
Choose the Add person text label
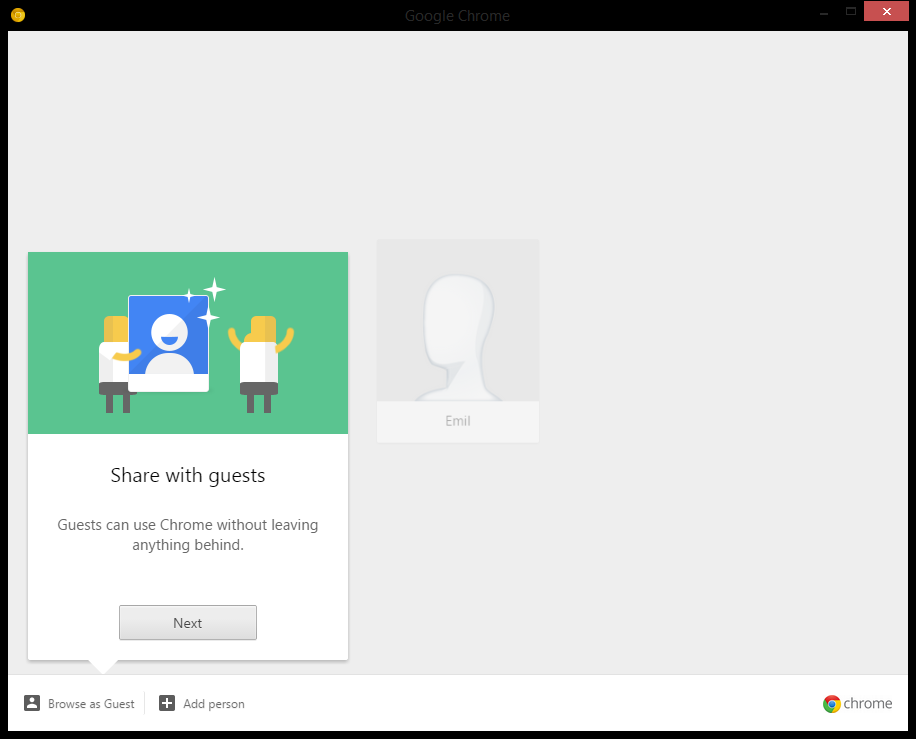click(x=214, y=704)
